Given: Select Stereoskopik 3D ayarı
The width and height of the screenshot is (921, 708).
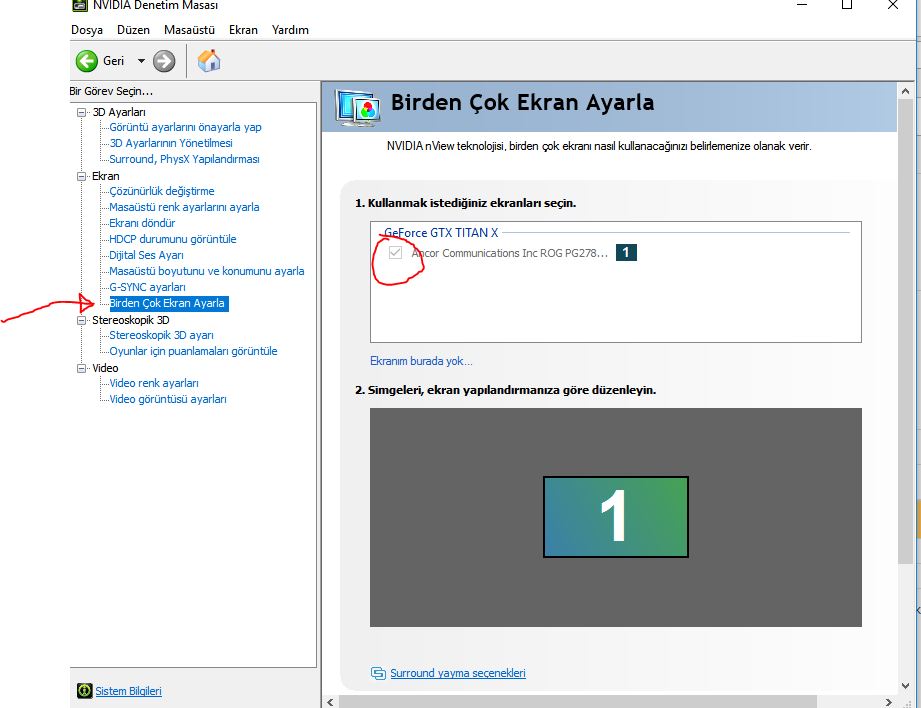Looking at the screenshot, I should [x=162, y=335].
